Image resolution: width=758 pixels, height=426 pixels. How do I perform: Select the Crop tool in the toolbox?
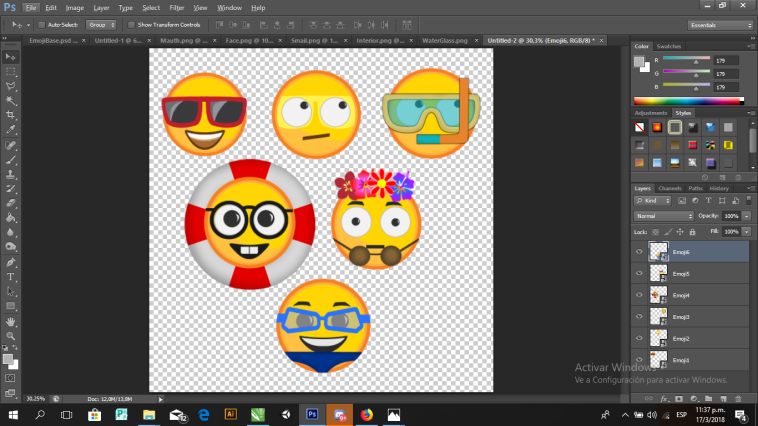coord(11,115)
